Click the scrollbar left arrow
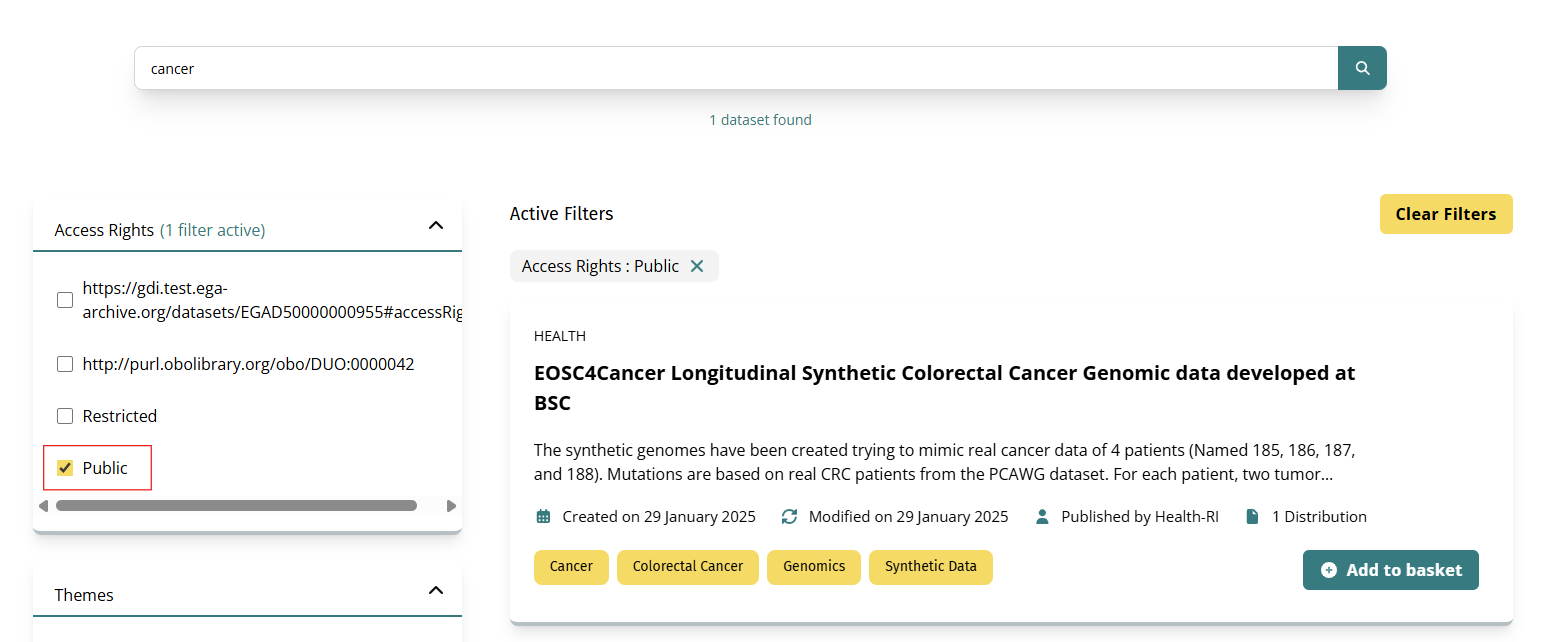Viewport: 1547px width, 642px height. (x=43, y=506)
